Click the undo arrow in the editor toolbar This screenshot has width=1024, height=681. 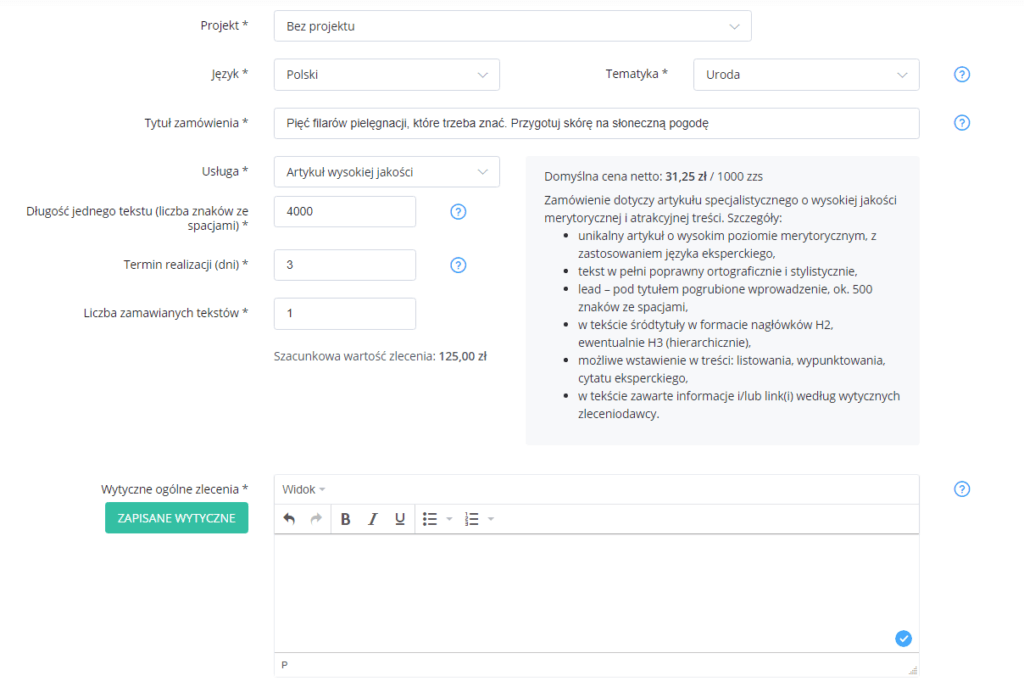pos(290,519)
